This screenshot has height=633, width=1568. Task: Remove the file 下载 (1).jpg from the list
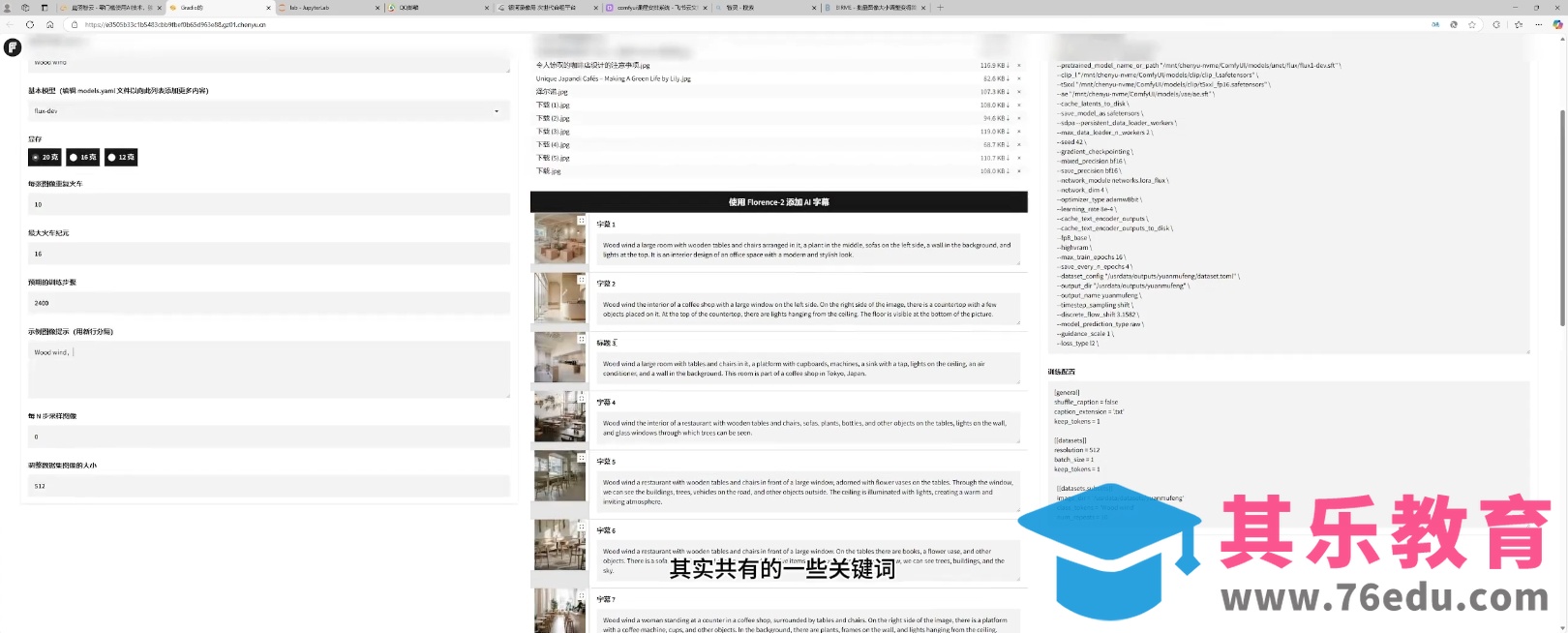coord(1018,105)
